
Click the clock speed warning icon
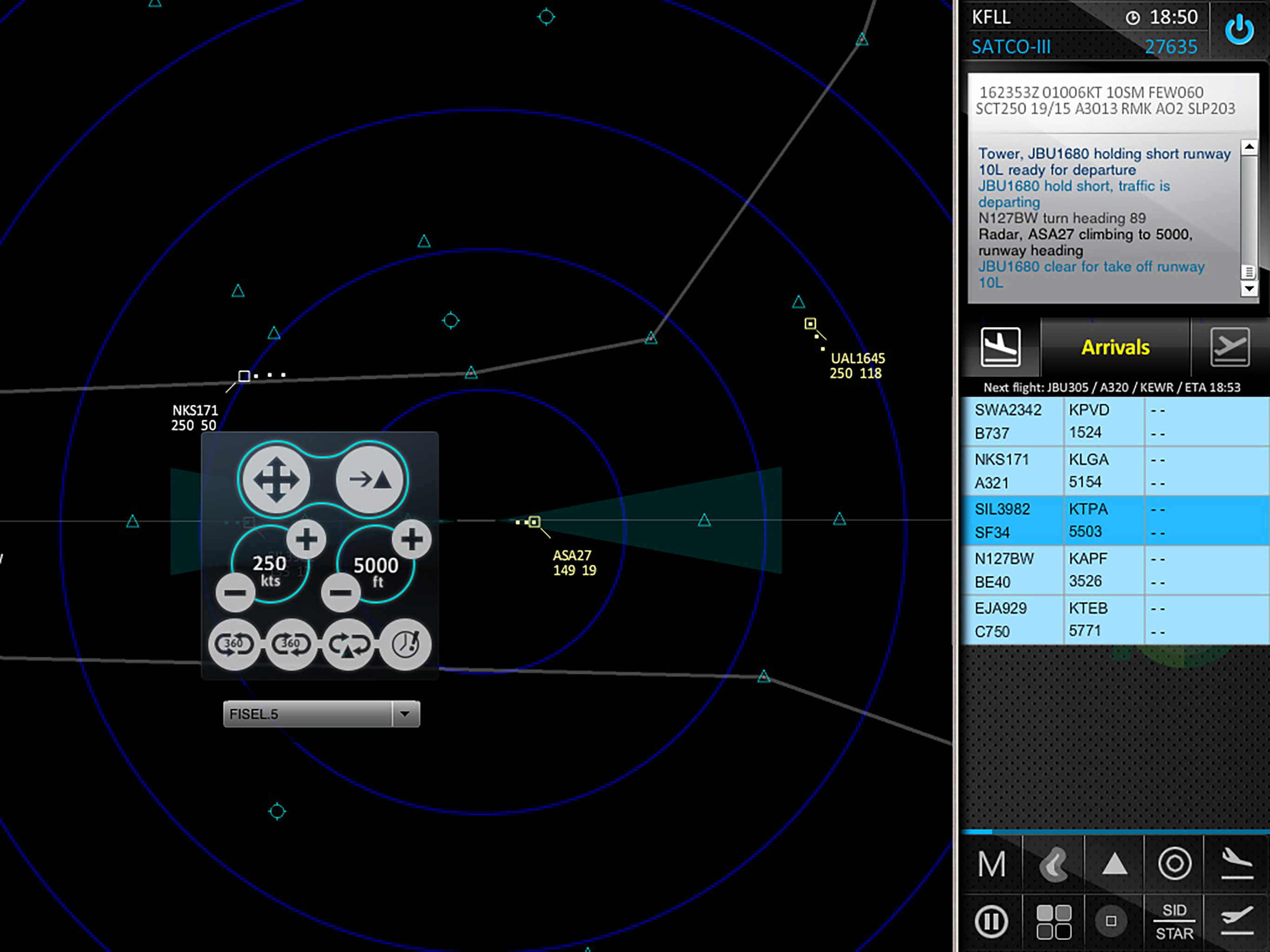405,644
